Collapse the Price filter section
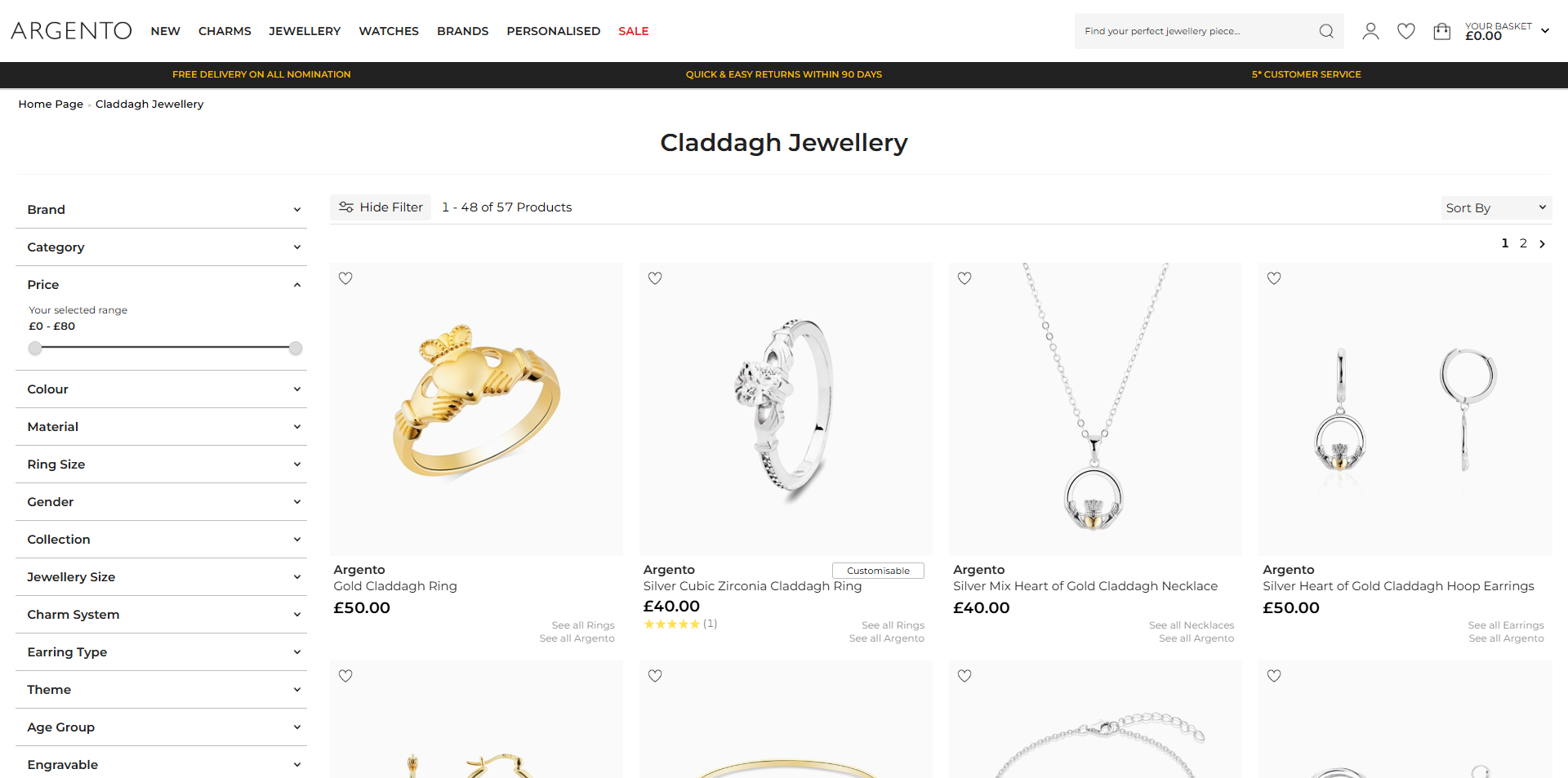The image size is (1568, 778). tap(161, 285)
